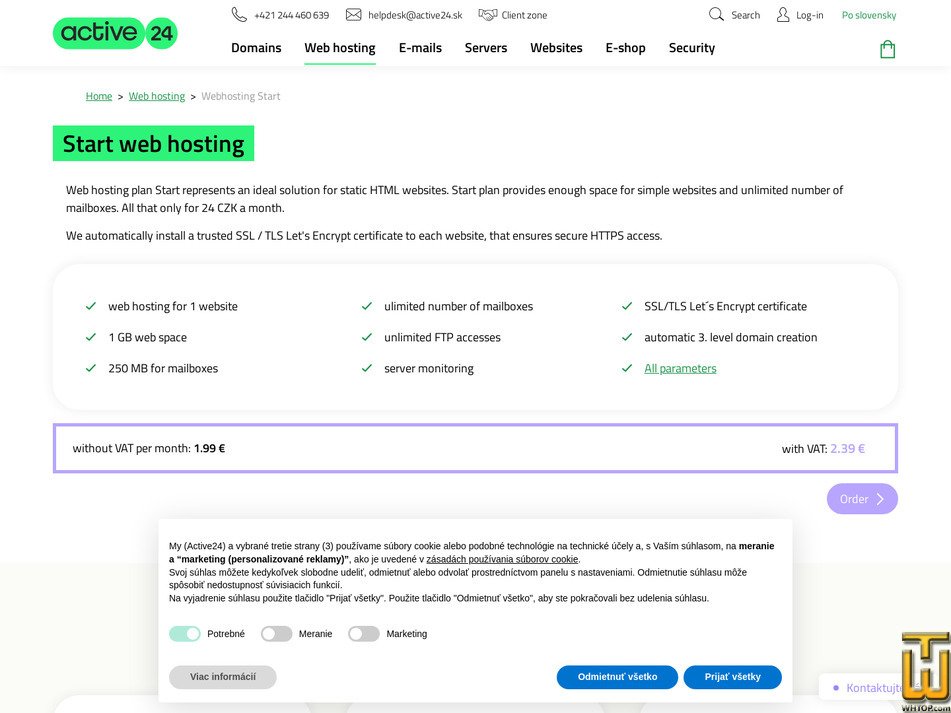Toggle the Potrebné cookie switch

click(x=185, y=634)
